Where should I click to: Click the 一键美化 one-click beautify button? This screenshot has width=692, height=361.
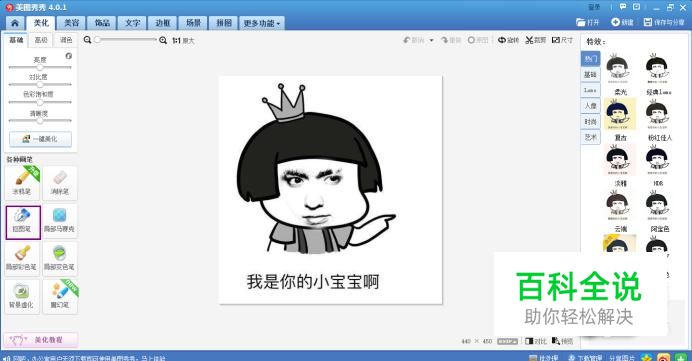coord(40,139)
